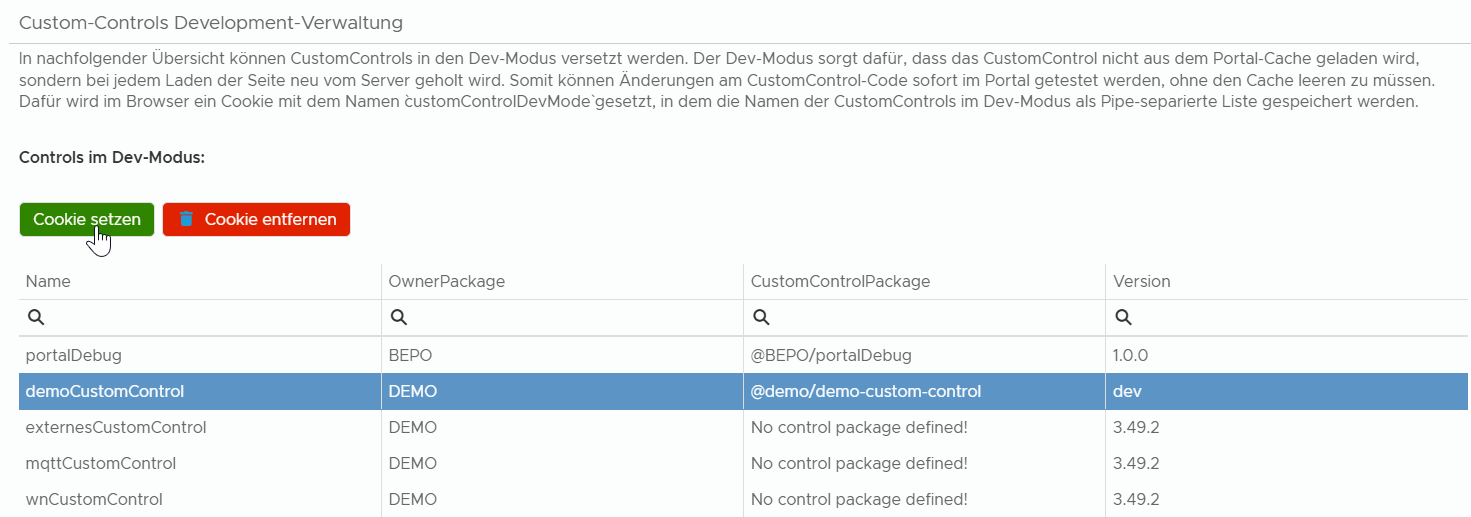This screenshot has height=517, width=1471.
Task: Click the OwnerPackage filter input field
Action: [x=570, y=317]
